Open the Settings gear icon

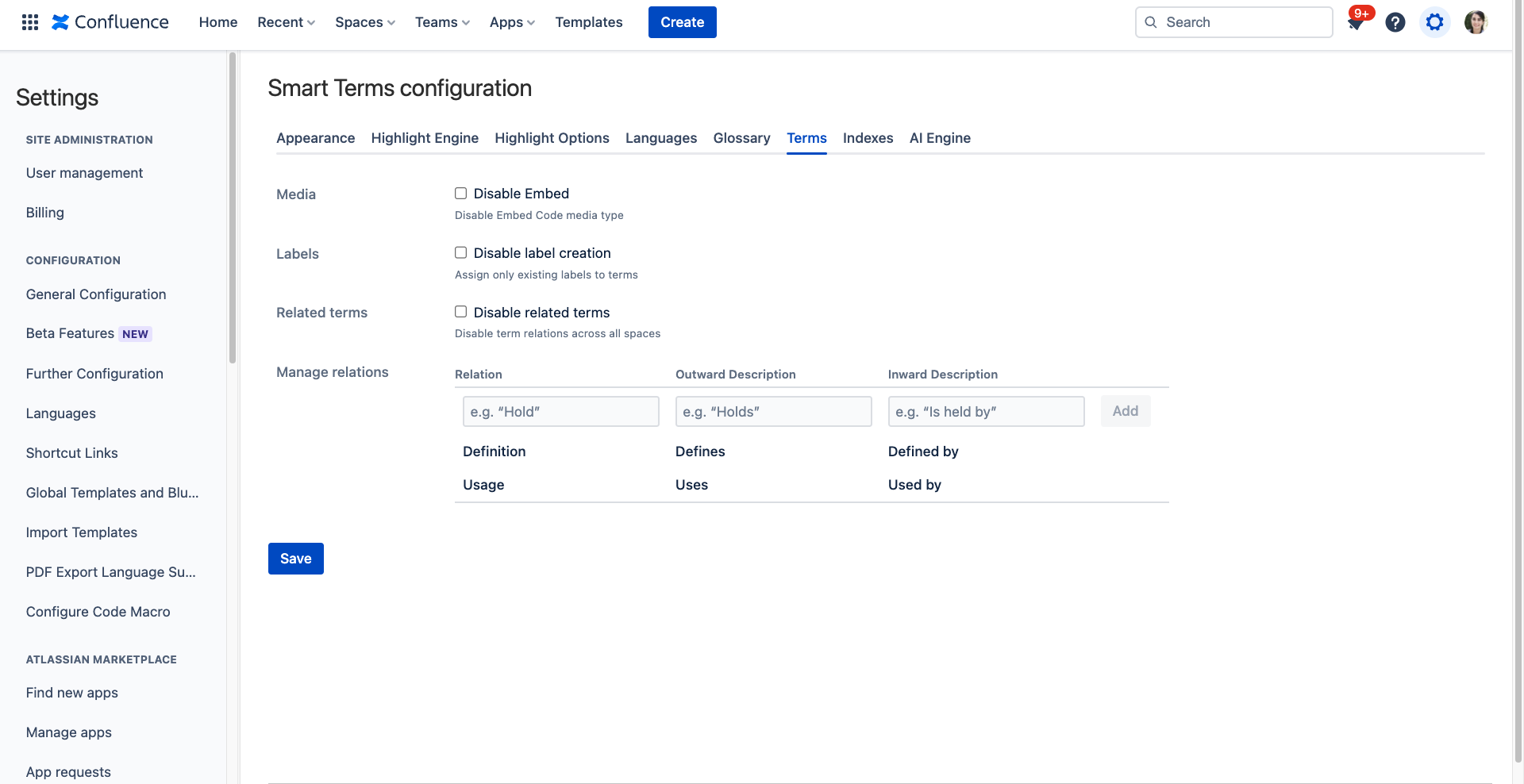(x=1434, y=22)
